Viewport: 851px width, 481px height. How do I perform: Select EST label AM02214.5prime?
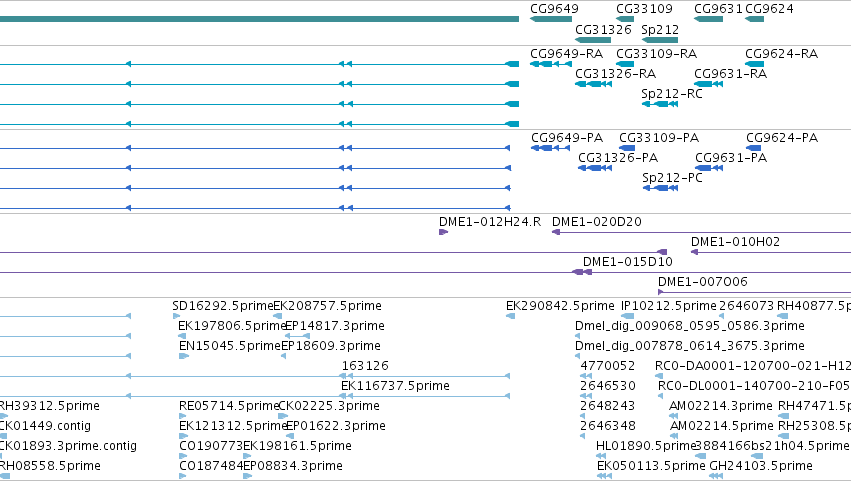point(721,426)
